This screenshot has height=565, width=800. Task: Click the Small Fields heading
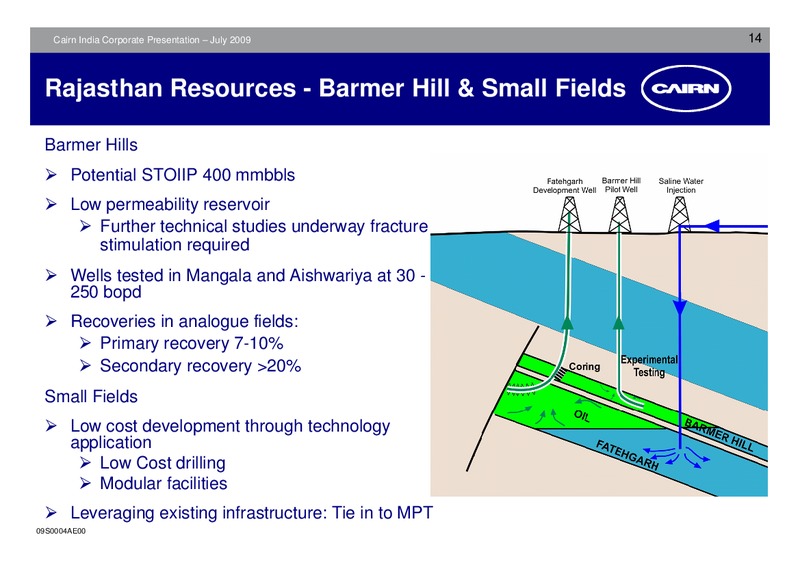pos(91,397)
